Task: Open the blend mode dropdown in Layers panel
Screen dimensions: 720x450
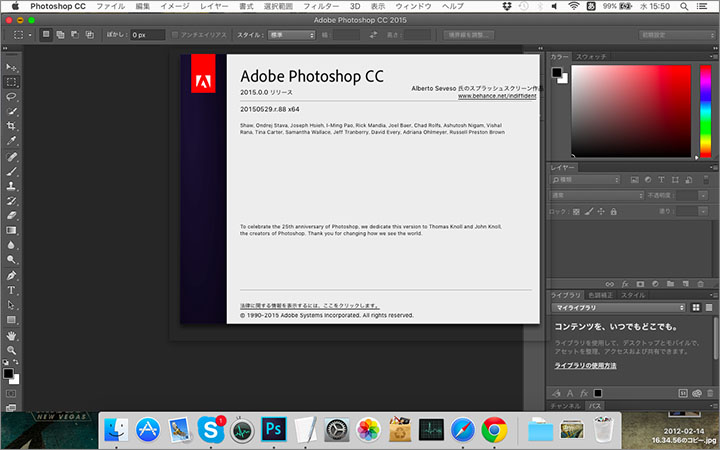Action: click(596, 196)
